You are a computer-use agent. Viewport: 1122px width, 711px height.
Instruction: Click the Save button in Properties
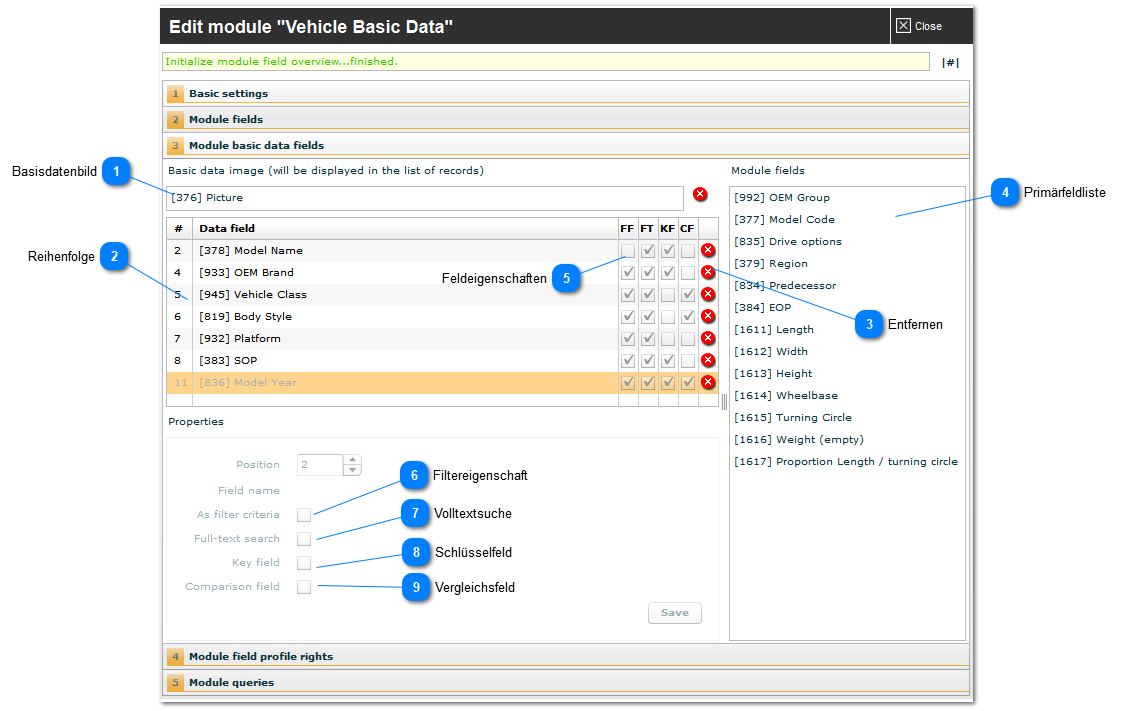(675, 613)
